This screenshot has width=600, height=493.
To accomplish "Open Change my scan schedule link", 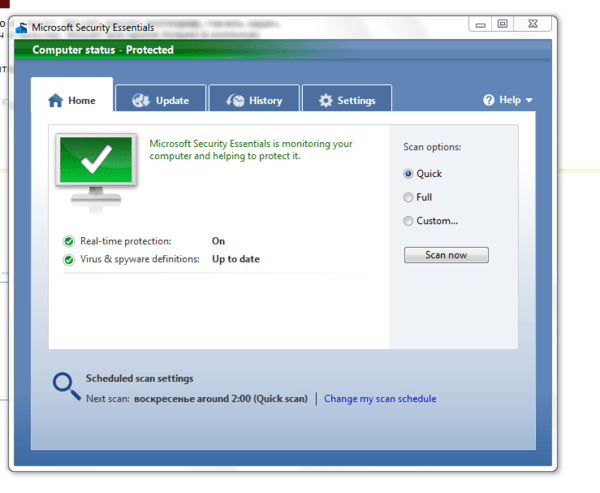I will click(380, 399).
